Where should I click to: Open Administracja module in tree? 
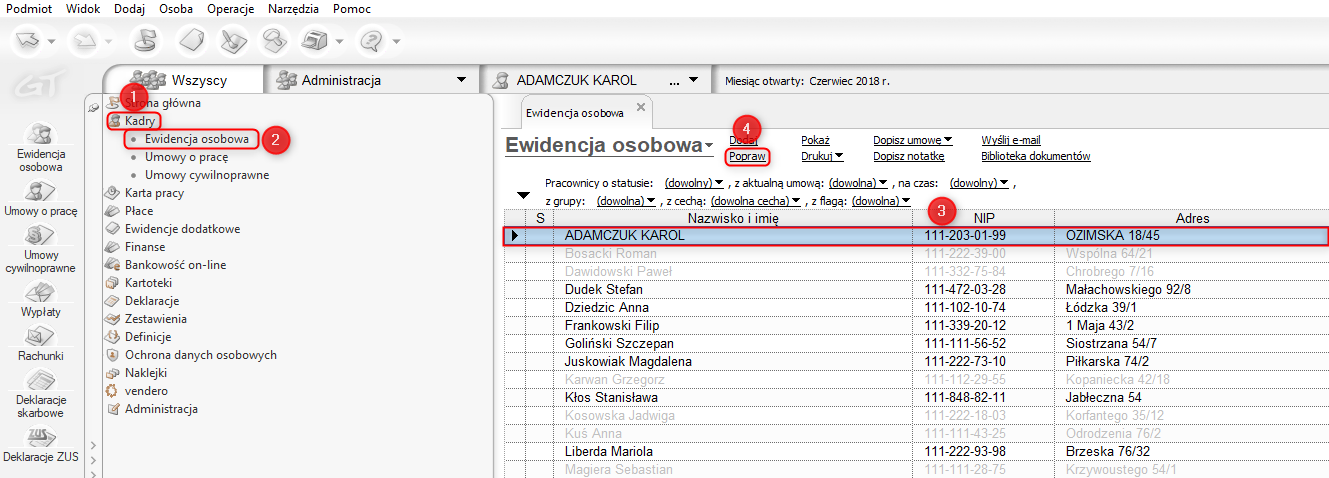pyautogui.click(x=161, y=409)
